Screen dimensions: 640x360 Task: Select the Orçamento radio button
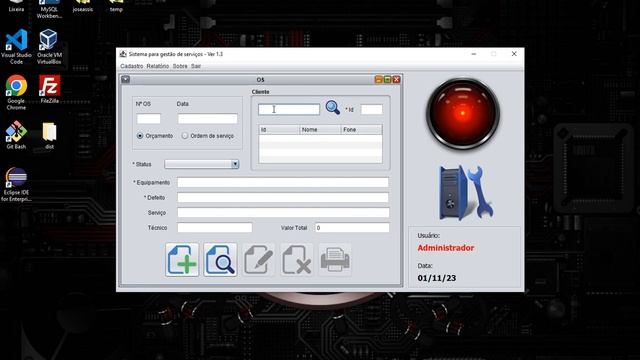(140, 136)
